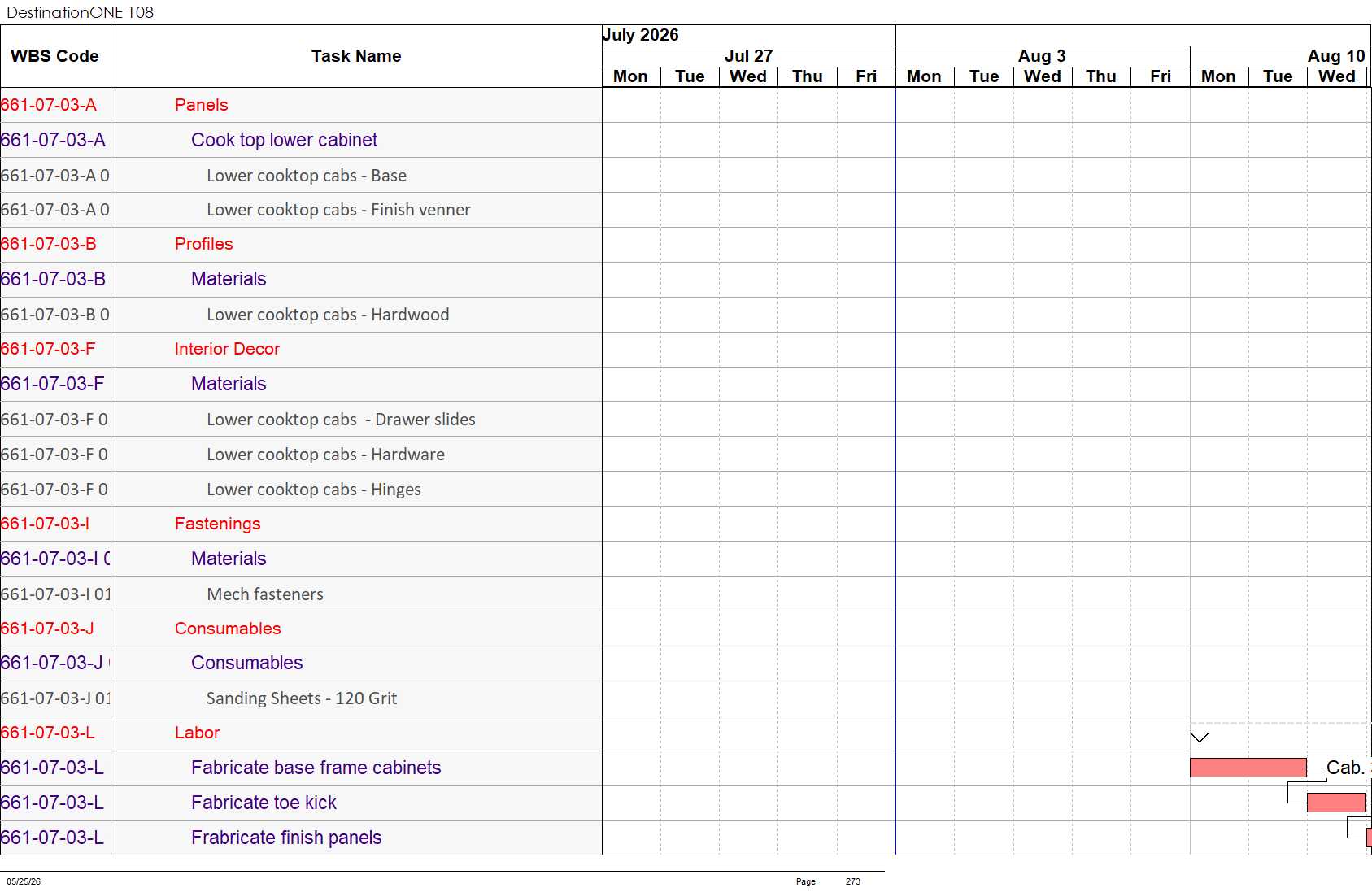Select the Profiles summary row
The width and height of the screenshot is (1372, 892).
(x=301, y=244)
